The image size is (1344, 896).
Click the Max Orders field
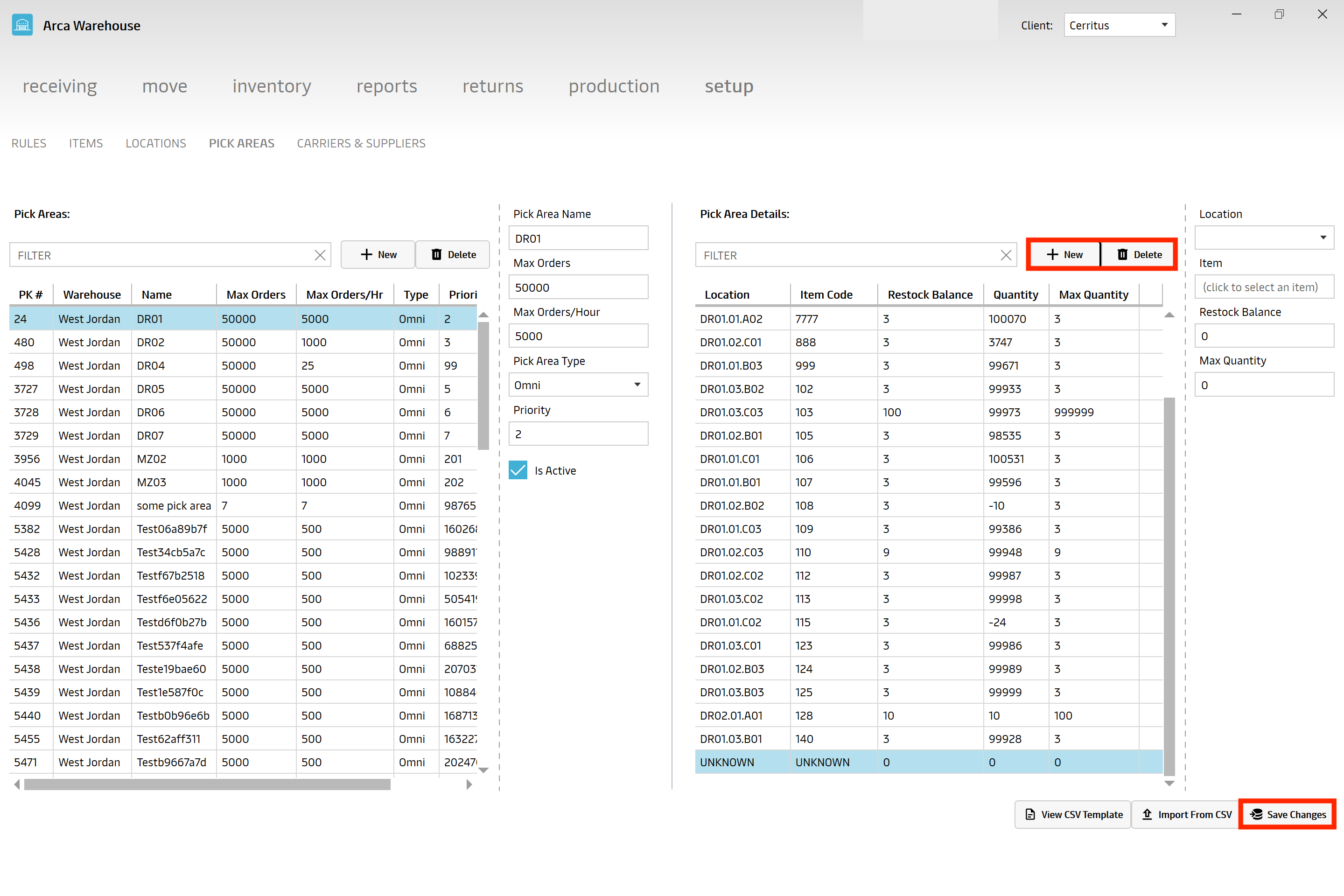click(578, 287)
